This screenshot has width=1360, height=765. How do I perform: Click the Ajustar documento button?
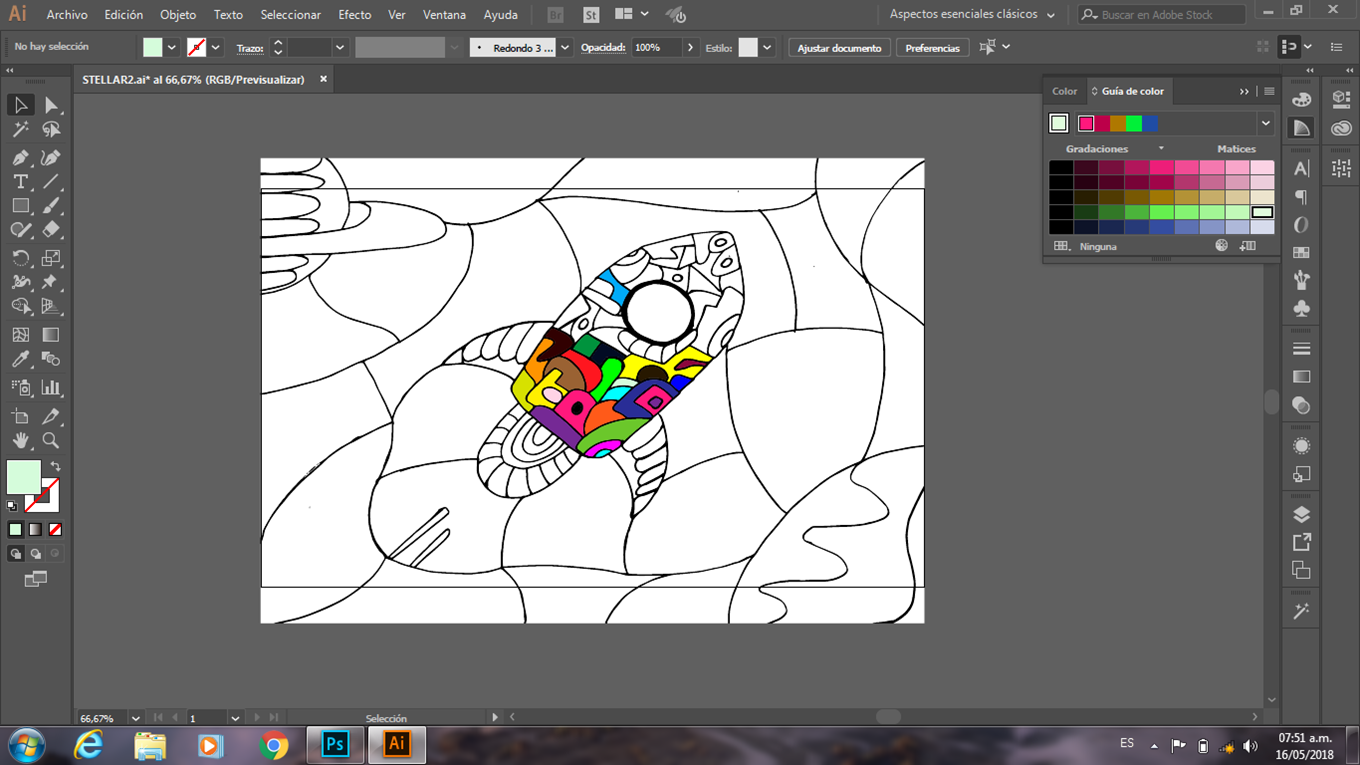coord(839,48)
